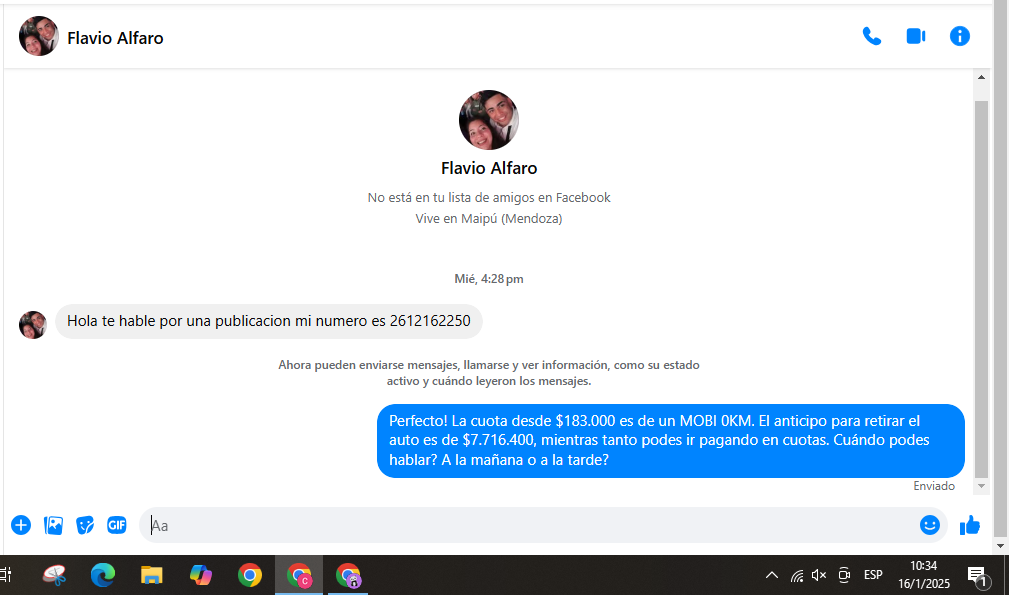Click the Meet Now tray icon

coord(844,575)
